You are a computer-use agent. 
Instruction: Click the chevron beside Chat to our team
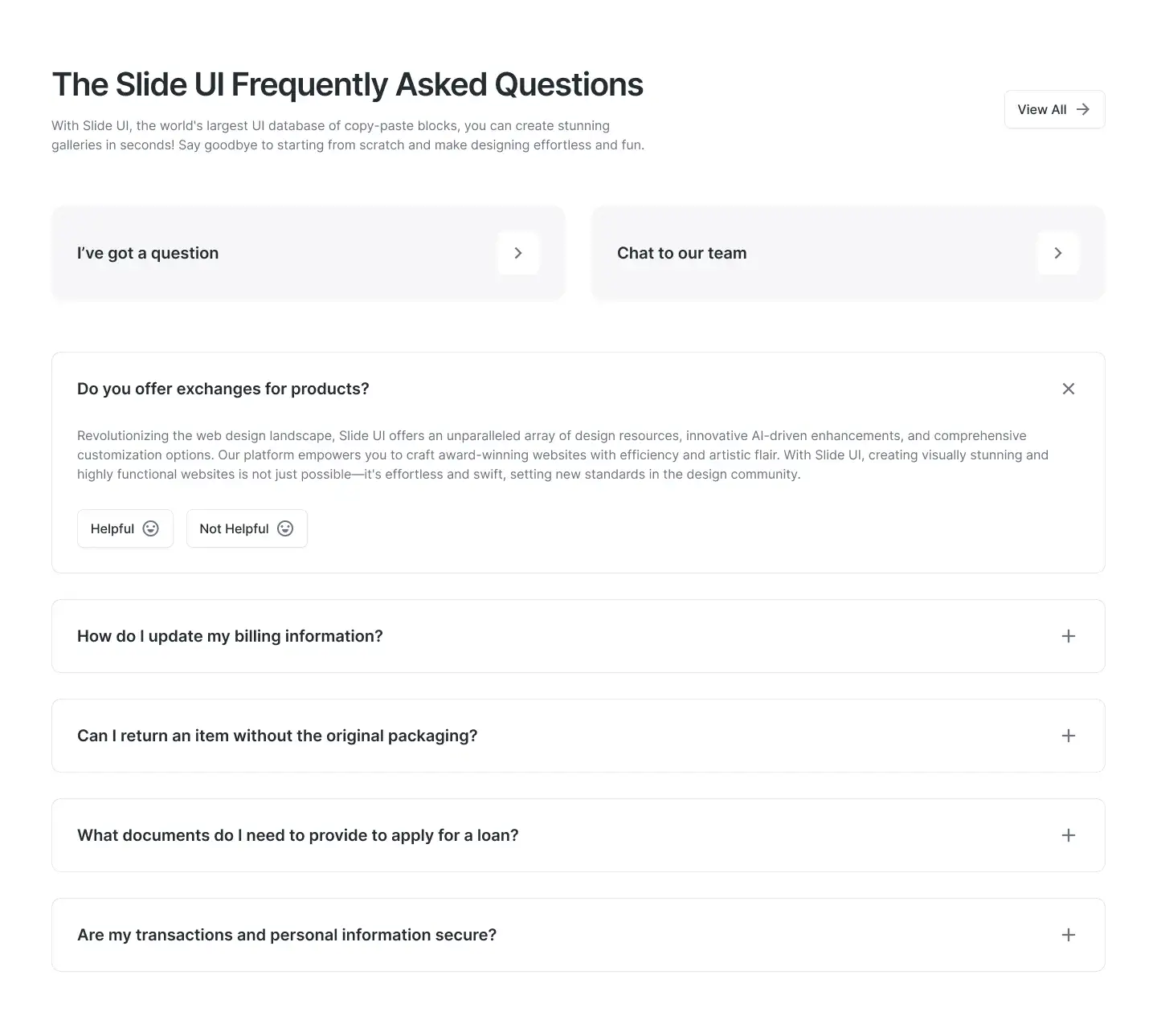[1058, 253]
